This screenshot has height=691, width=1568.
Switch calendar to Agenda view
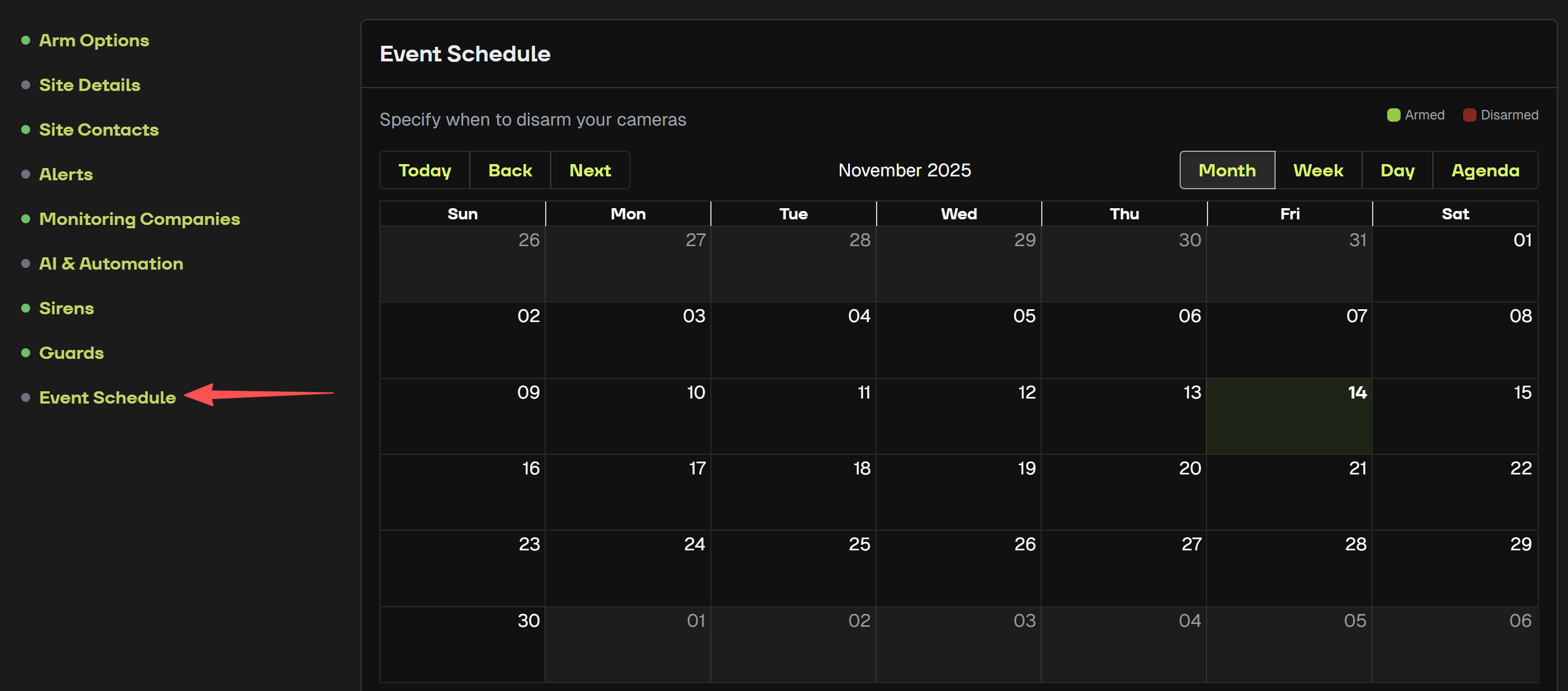tap(1485, 170)
